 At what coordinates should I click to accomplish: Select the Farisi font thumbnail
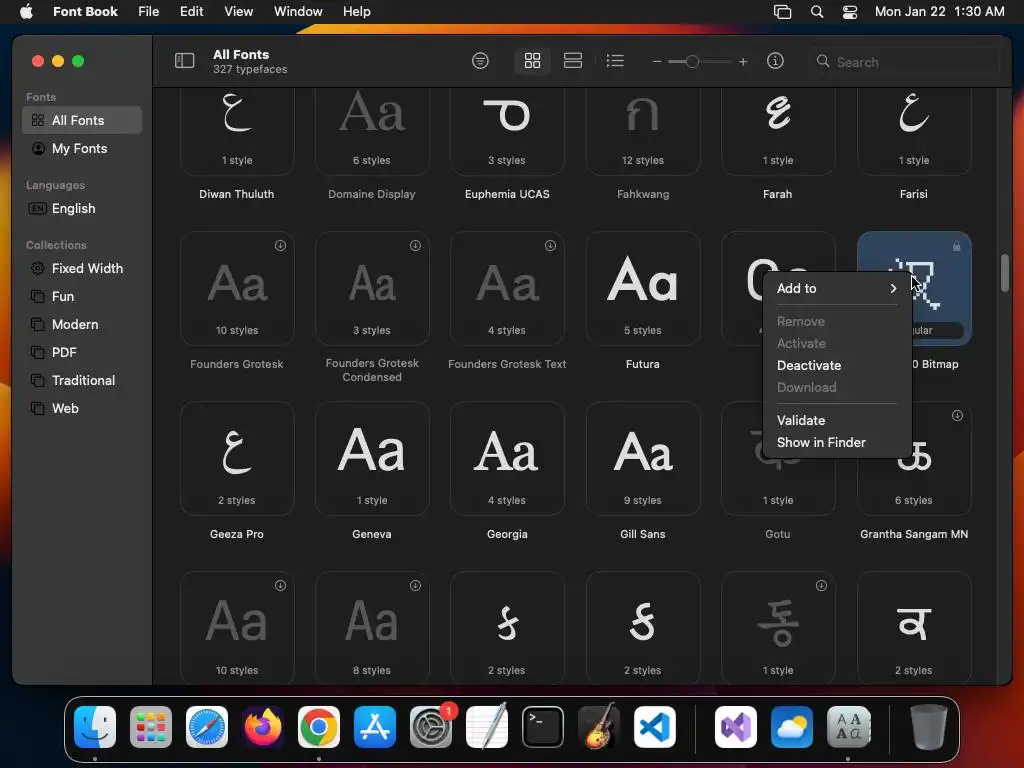[914, 131]
